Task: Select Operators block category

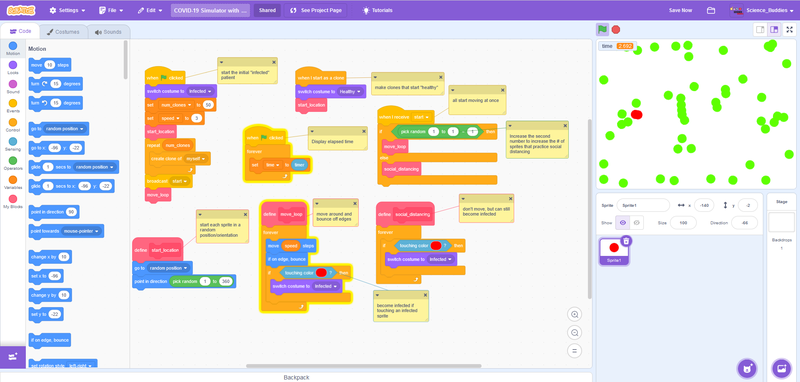Action: coord(13,163)
